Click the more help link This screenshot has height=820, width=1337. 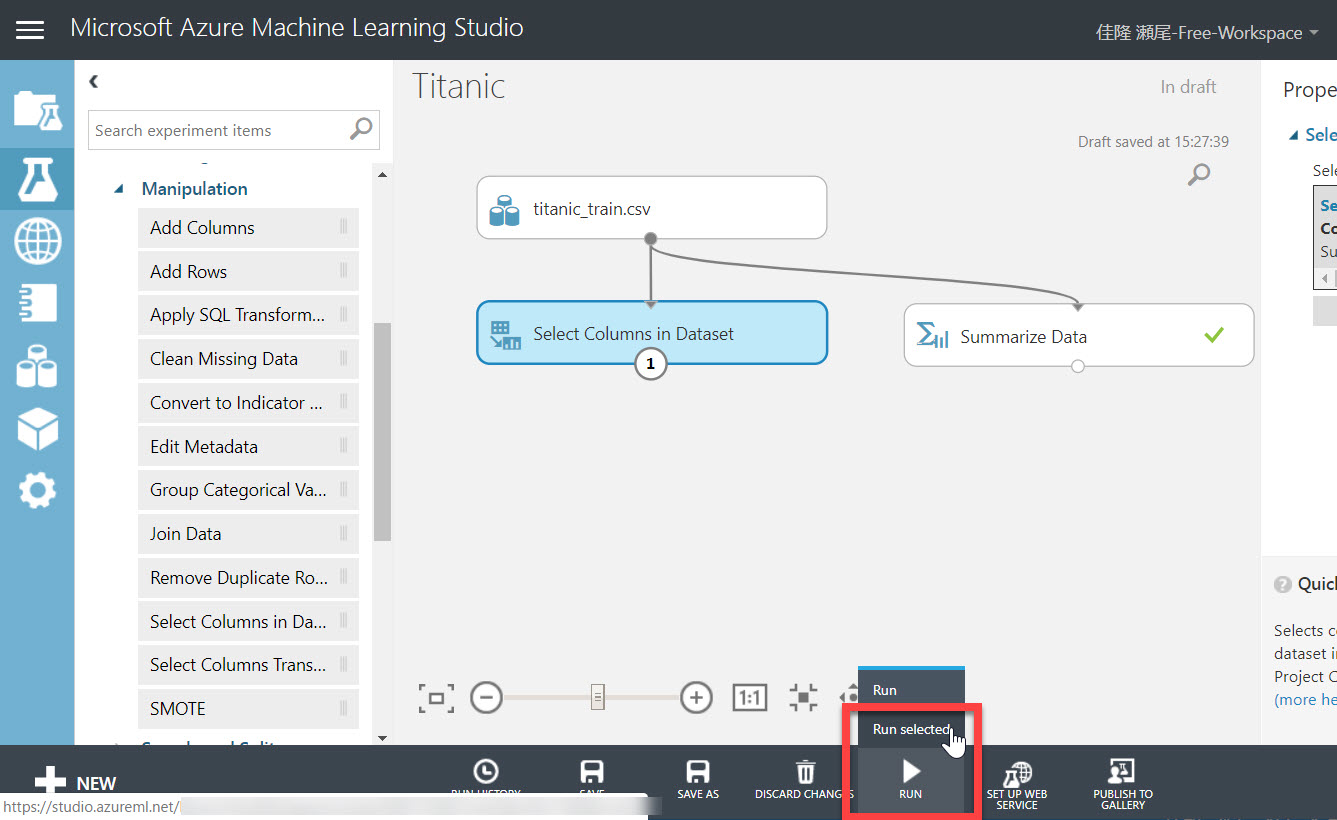point(1305,699)
